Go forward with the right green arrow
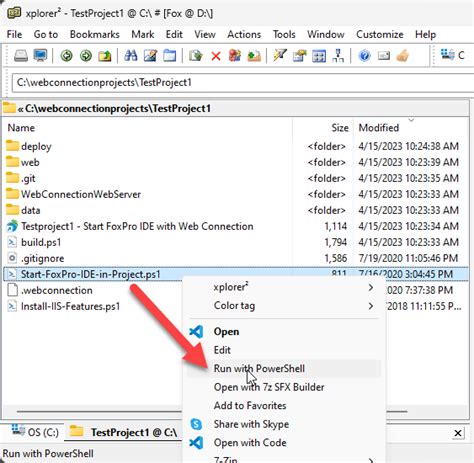 tap(86, 56)
